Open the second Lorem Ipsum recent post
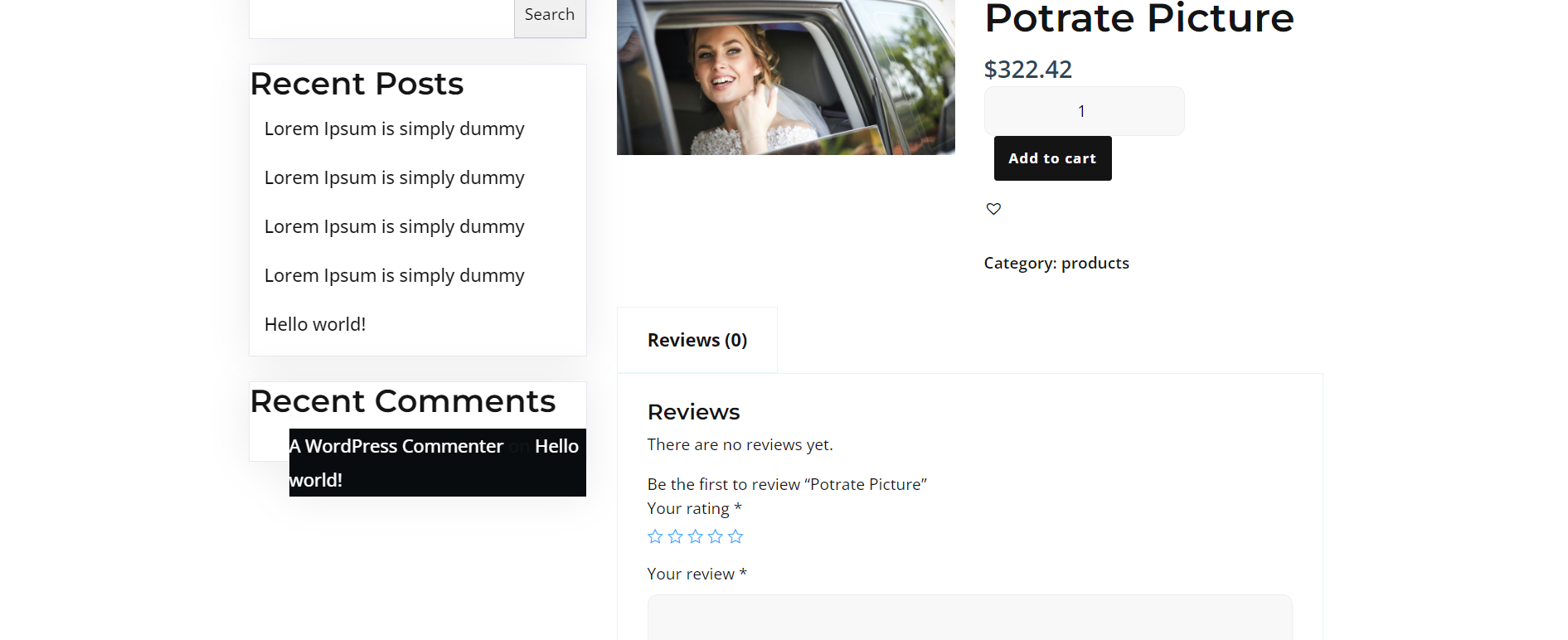 click(x=394, y=178)
